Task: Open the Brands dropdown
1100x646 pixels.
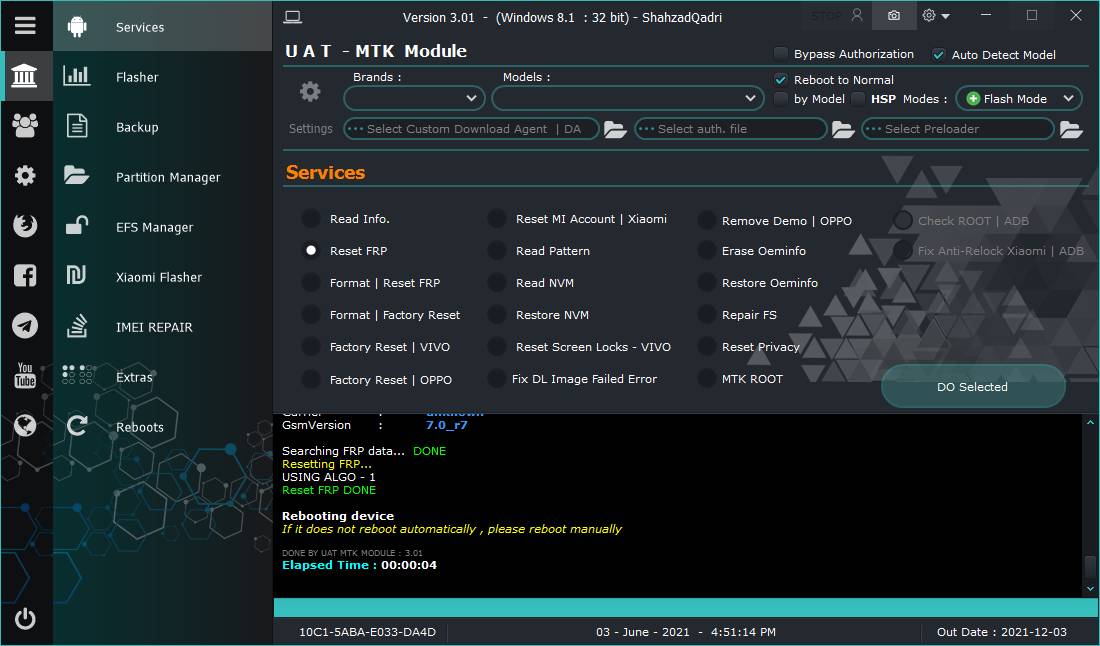Action: click(414, 98)
